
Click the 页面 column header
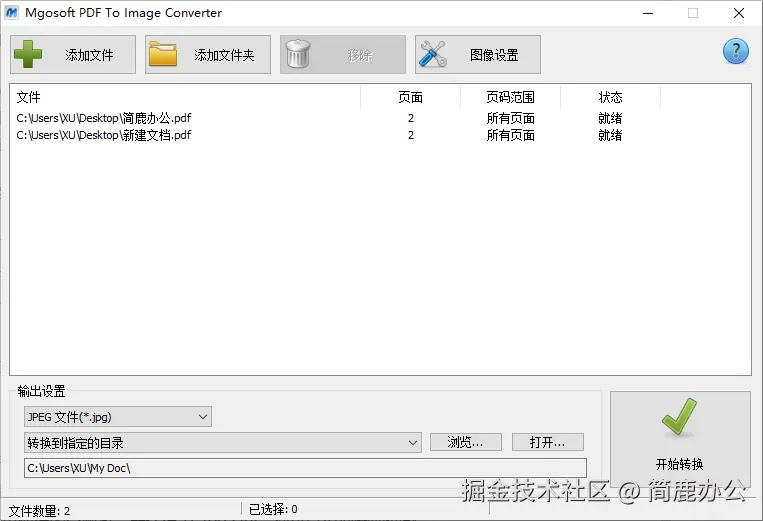[x=410, y=97]
